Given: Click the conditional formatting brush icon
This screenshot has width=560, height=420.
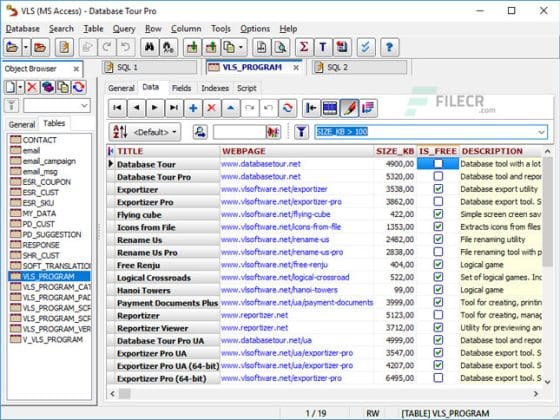Looking at the screenshot, I should [349, 108].
